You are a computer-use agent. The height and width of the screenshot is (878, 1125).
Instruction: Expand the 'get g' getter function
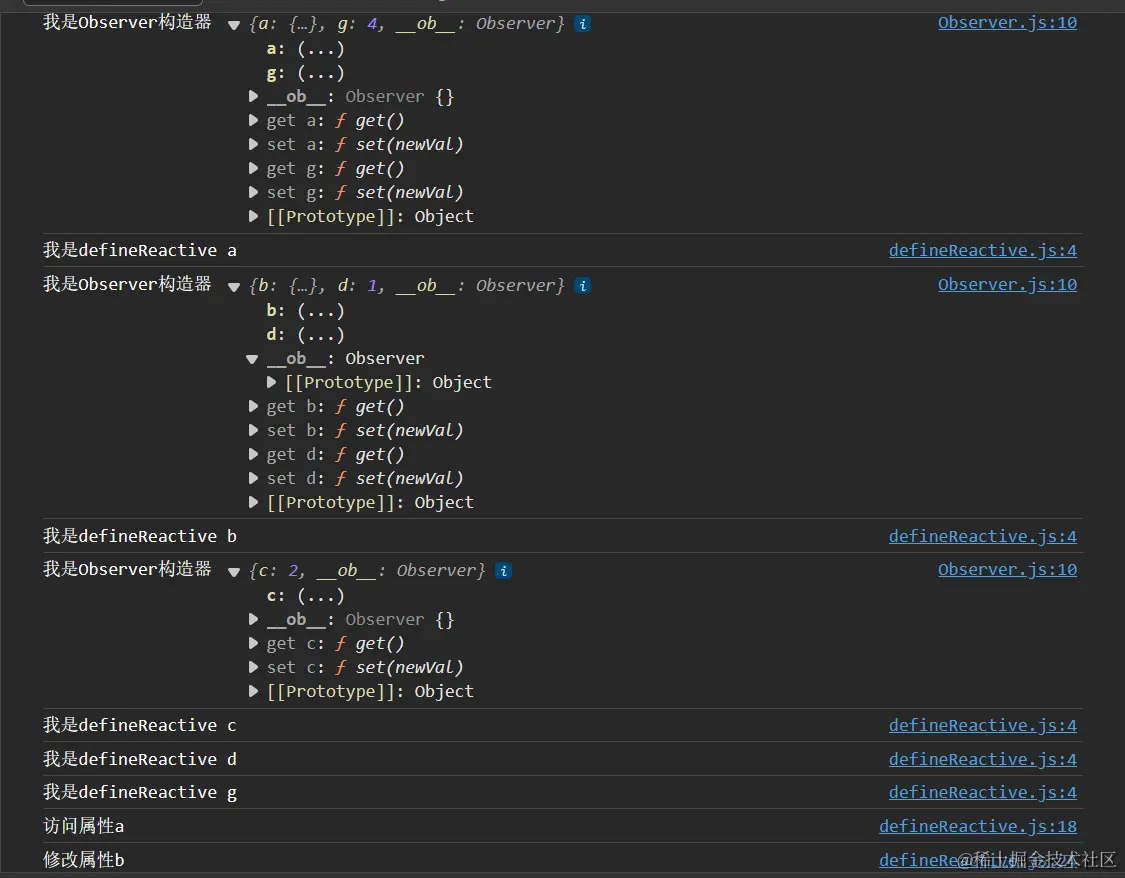pos(253,169)
